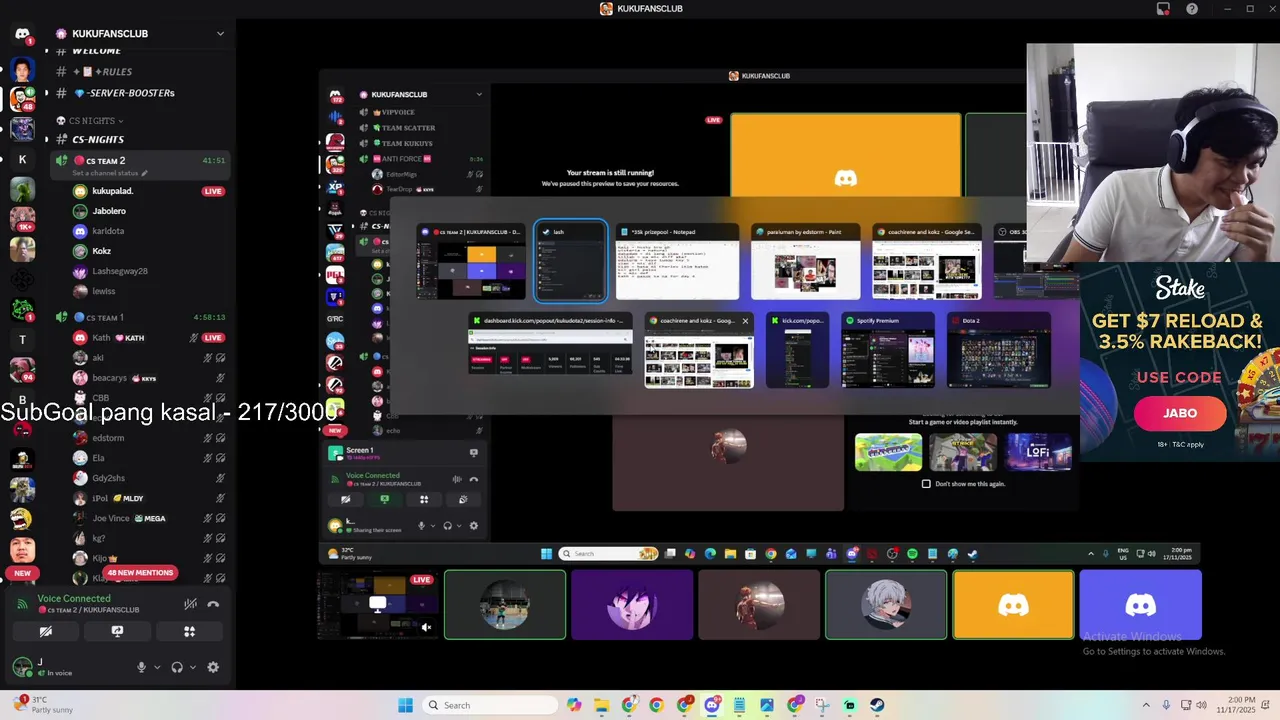
Task: Open Copilot icon in Windows taskbar
Action: point(574,705)
